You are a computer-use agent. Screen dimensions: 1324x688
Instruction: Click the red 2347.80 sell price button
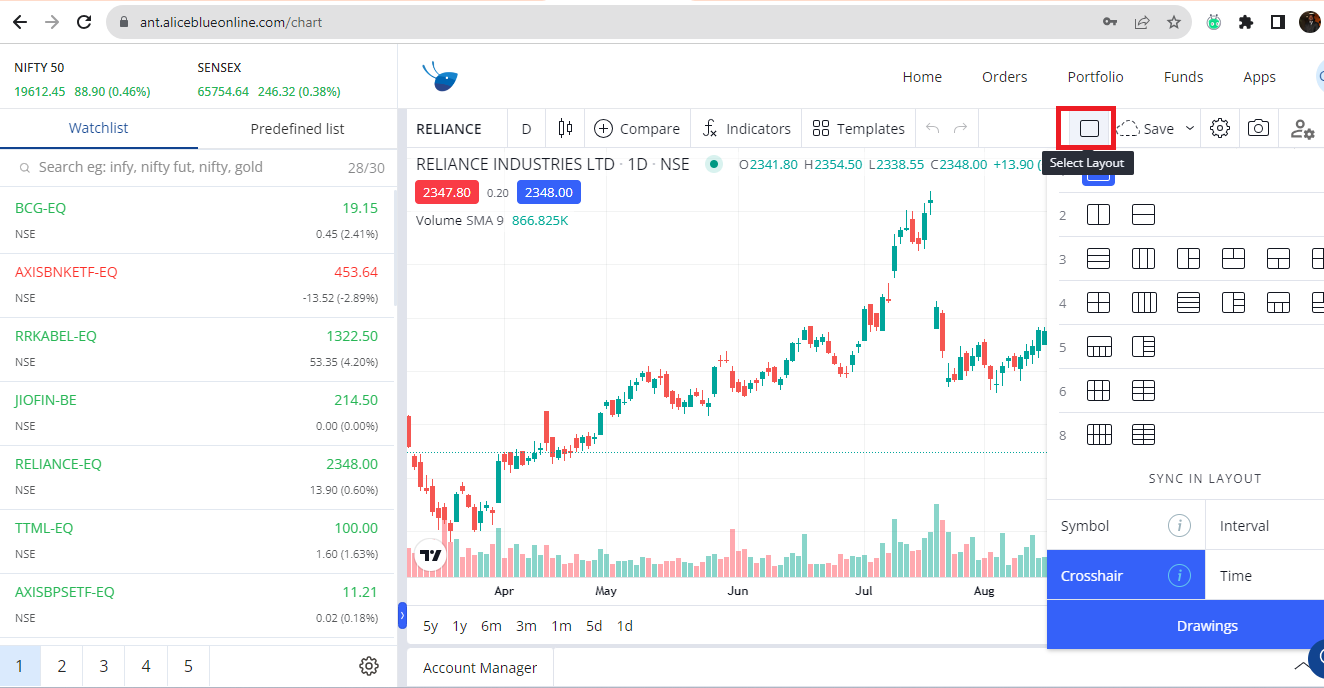click(x=447, y=193)
